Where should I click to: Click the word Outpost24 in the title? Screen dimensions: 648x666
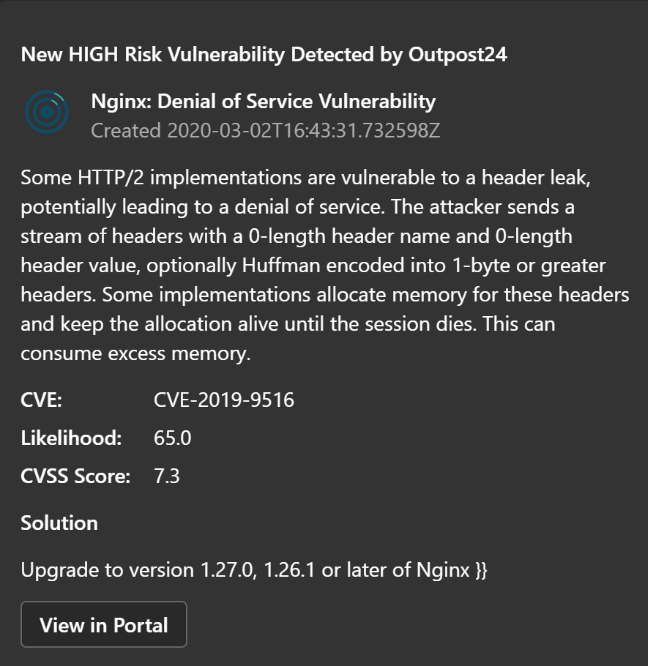(457, 54)
